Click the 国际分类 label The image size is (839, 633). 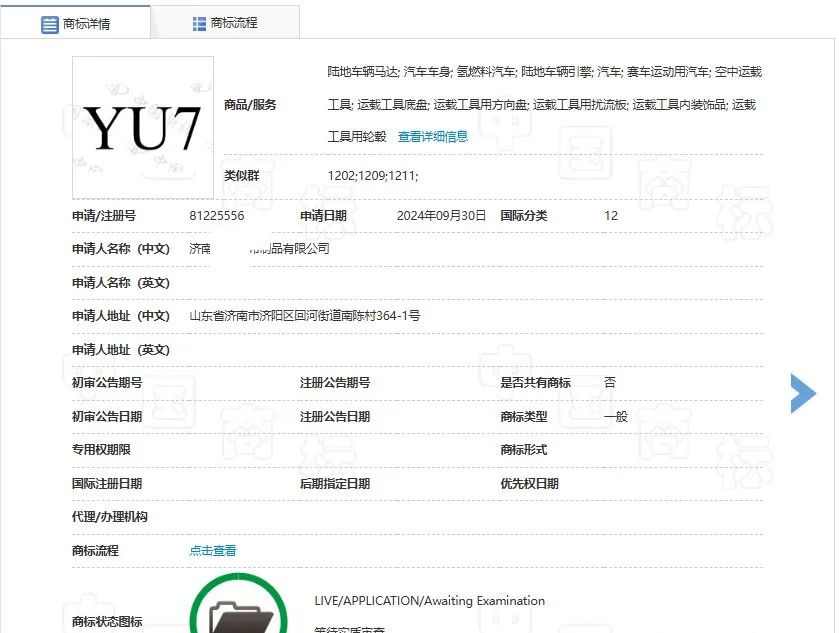[524, 216]
